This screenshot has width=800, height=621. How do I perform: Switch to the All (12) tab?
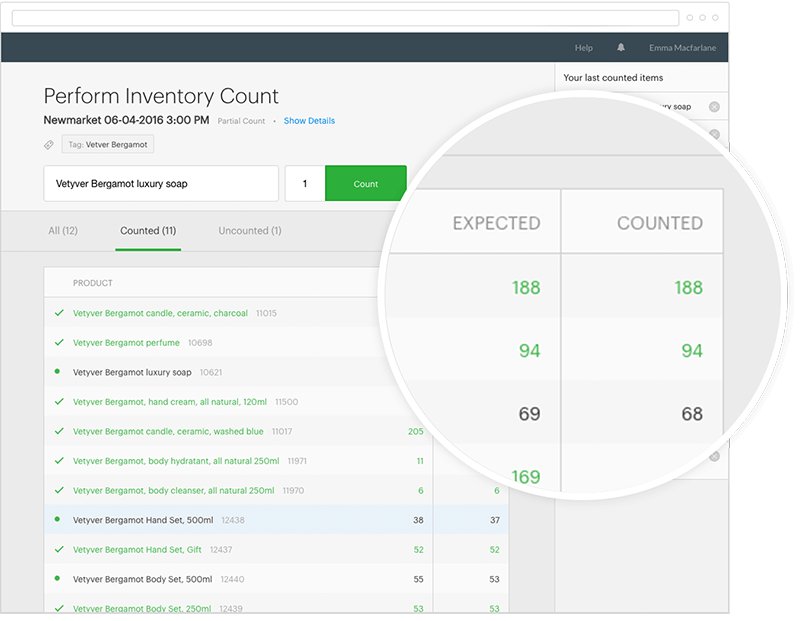click(63, 231)
